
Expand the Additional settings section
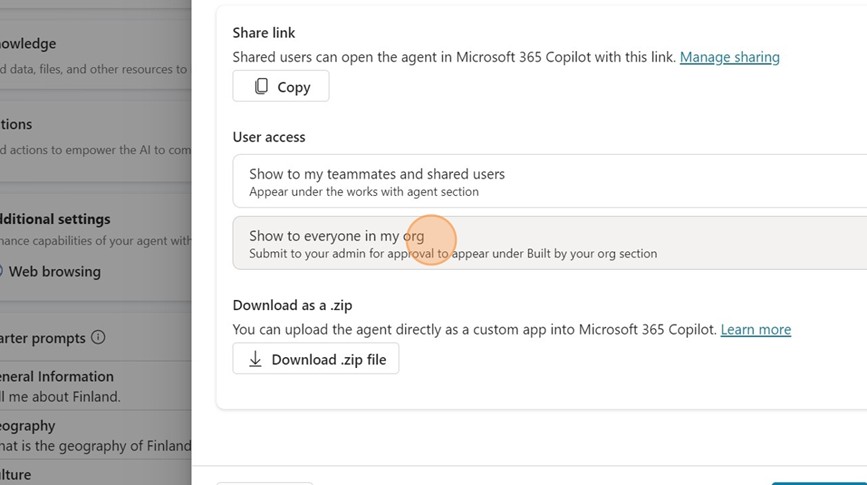pos(55,219)
